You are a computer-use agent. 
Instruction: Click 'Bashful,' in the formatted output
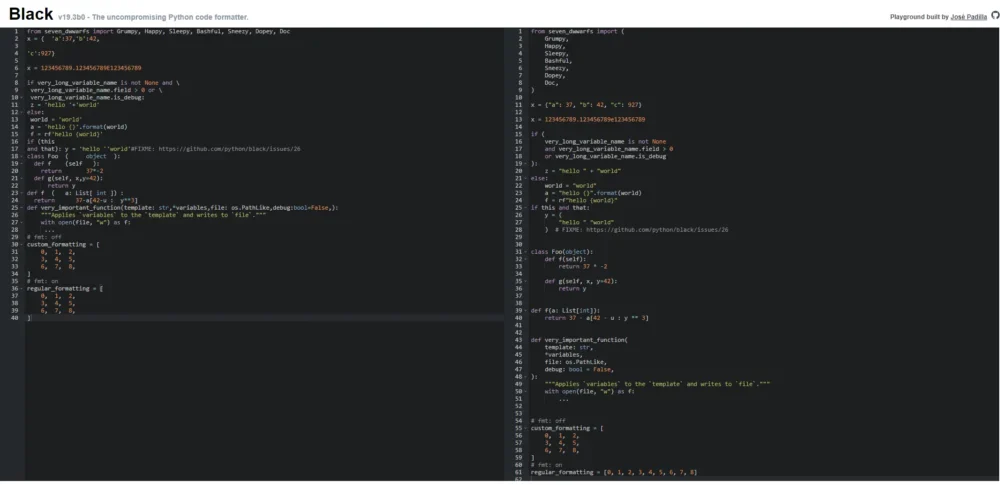tap(559, 61)
